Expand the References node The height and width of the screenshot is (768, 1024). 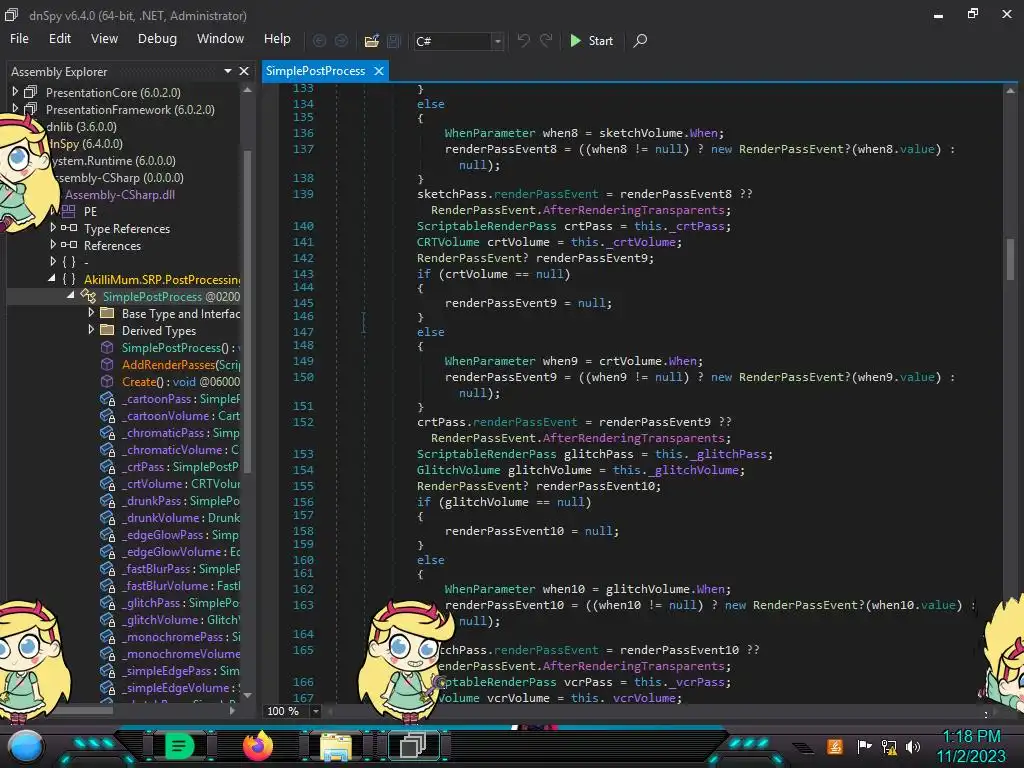click(53, 244)
